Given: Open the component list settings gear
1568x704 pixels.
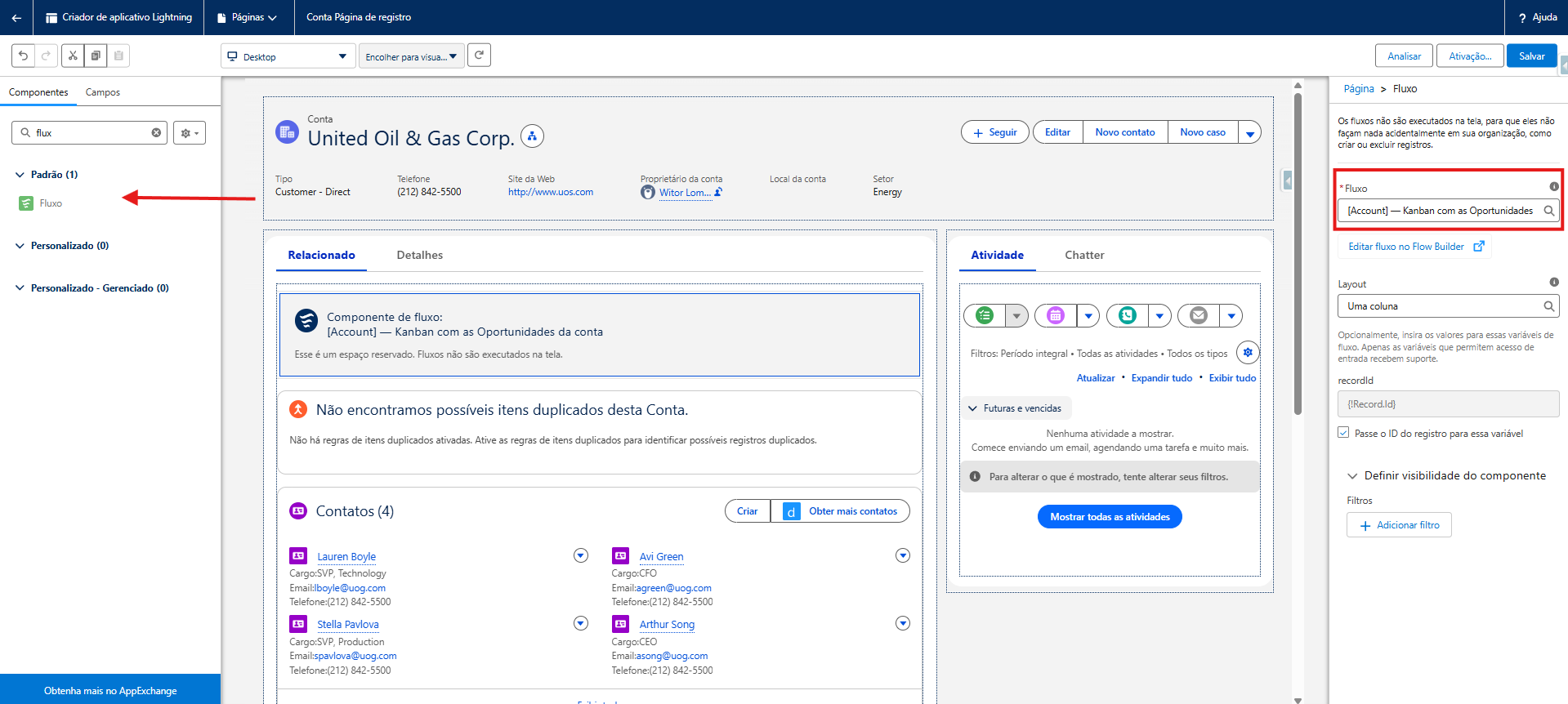Looking at the screenshot, I should [x=190, y=132].
